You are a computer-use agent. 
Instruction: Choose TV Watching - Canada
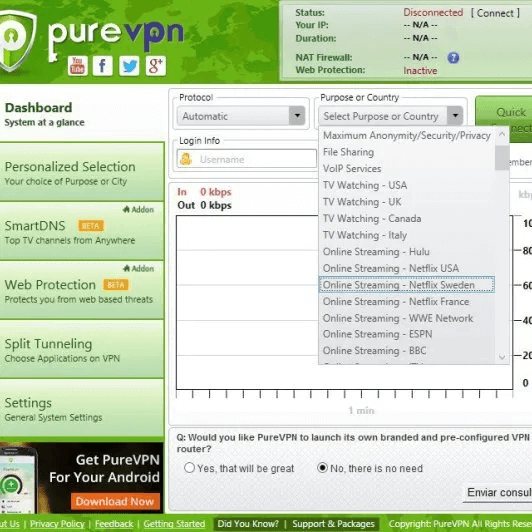click(406, 218)
